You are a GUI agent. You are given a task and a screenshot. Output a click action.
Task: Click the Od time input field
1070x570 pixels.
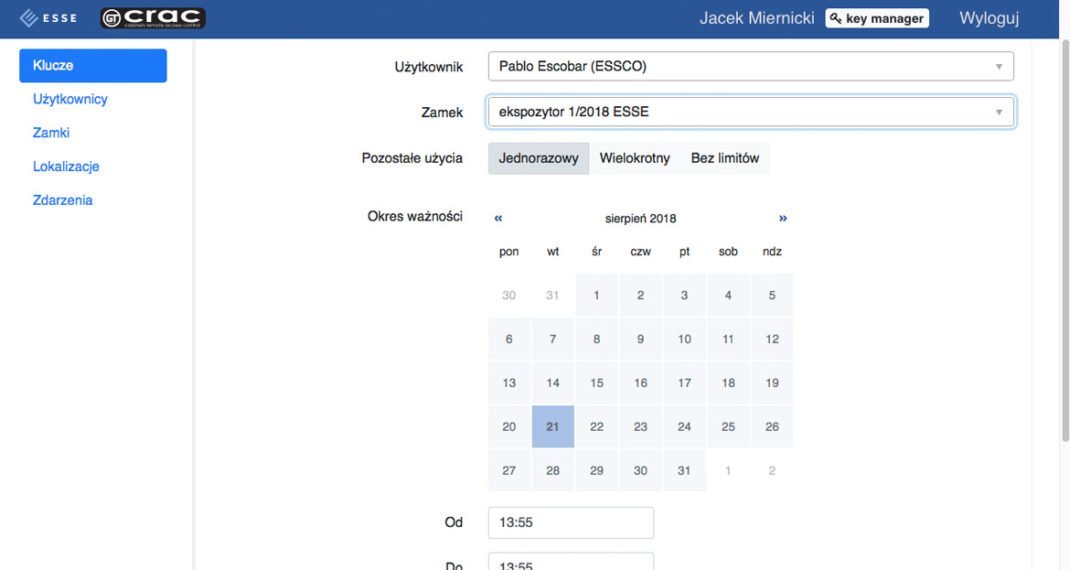(570, 522)
